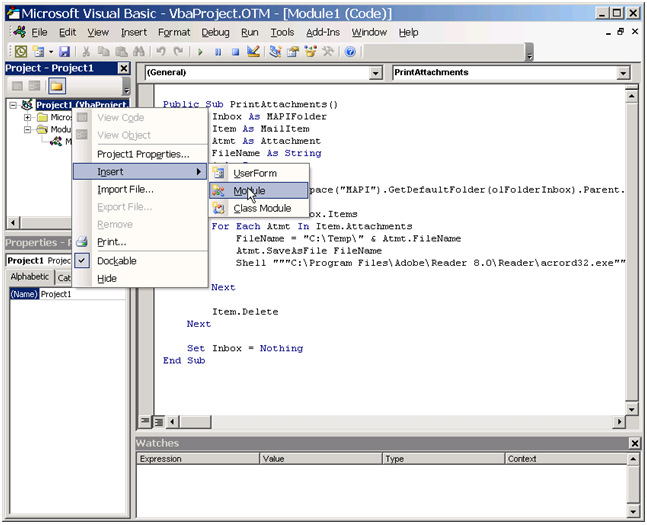Screen dimensions: 647x525
Task: Click the blue Help question mark icon
Action: tap(350, 52)
